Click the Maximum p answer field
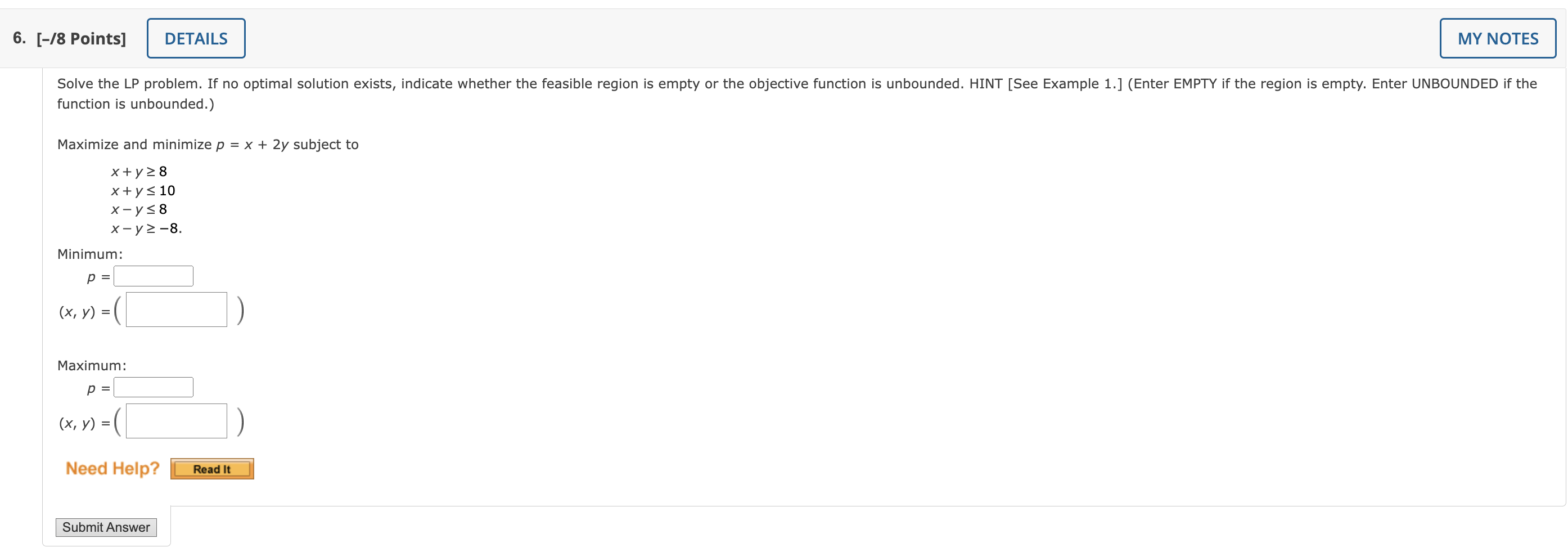 tap(154, 386)
